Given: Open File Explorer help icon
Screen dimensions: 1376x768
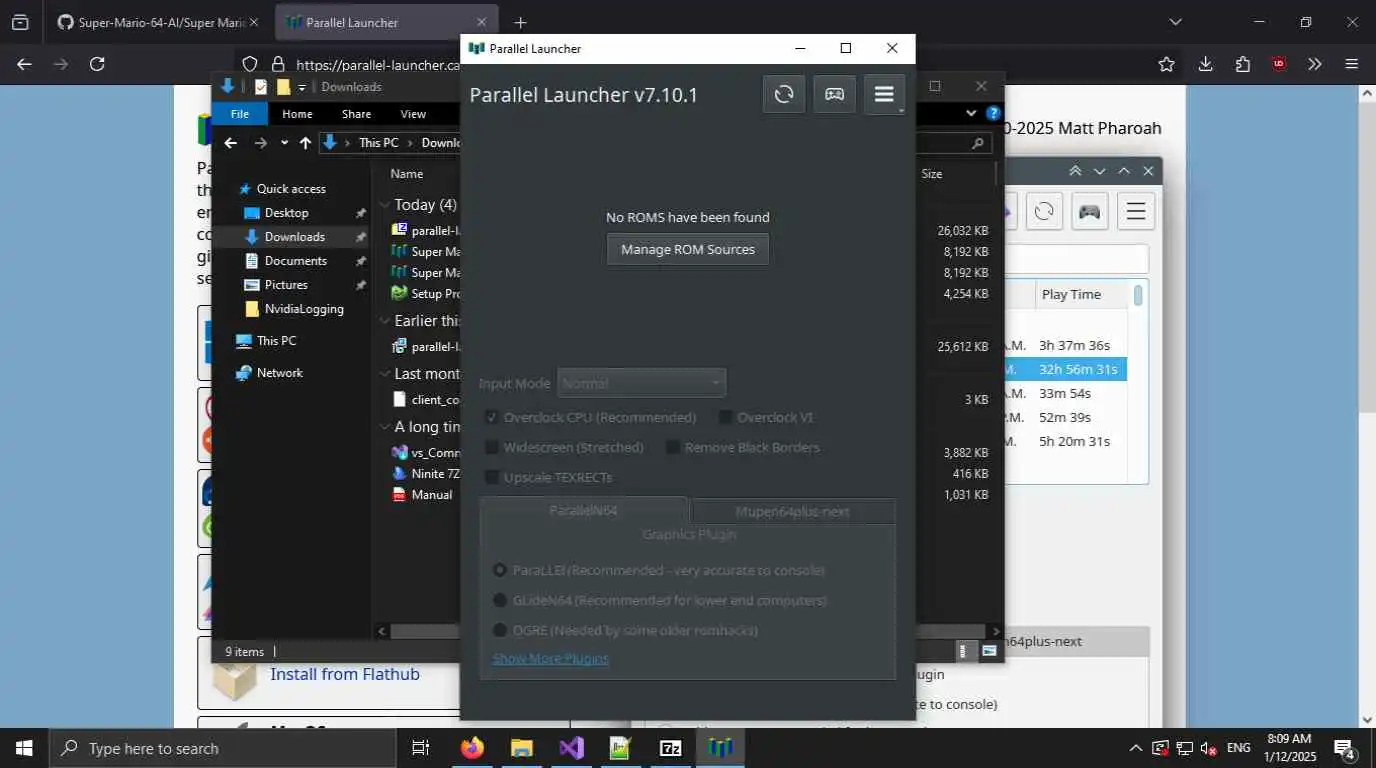Looking at the screenshot, I should (x=993, y=114).
